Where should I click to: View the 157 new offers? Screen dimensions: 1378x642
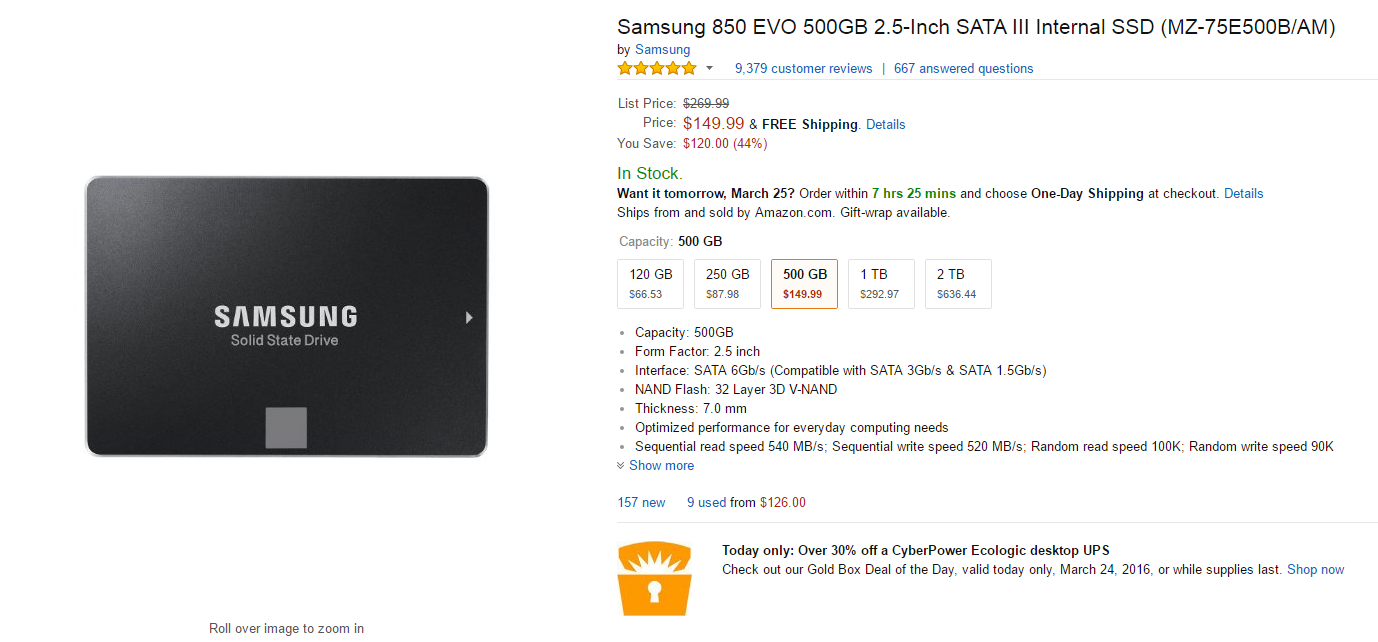[x=641, y=503]
